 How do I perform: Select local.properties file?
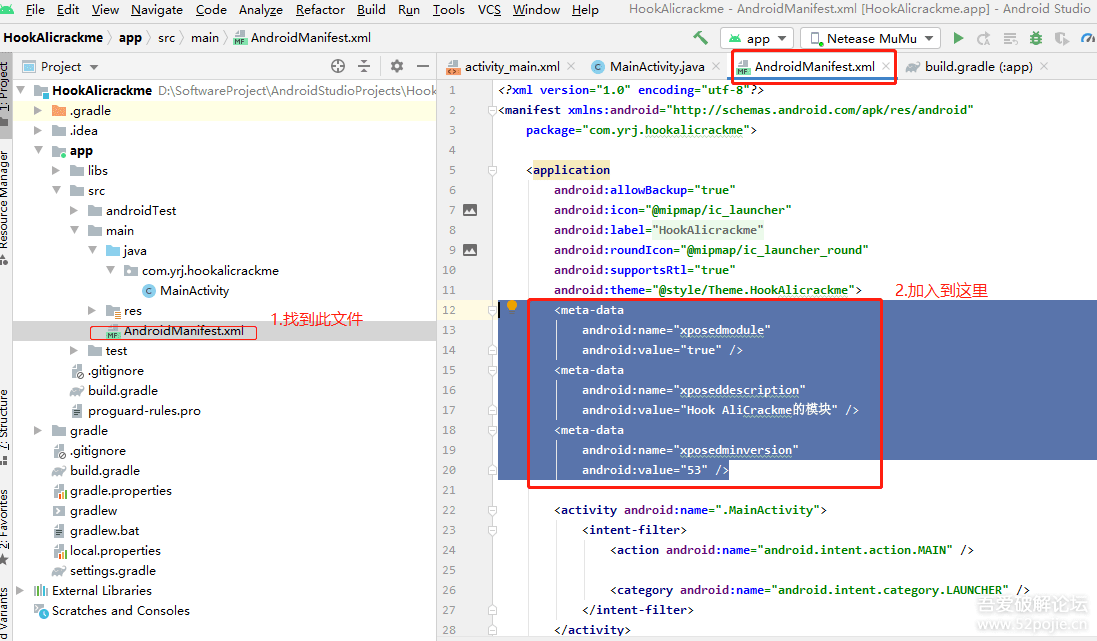tap(115, 551)
